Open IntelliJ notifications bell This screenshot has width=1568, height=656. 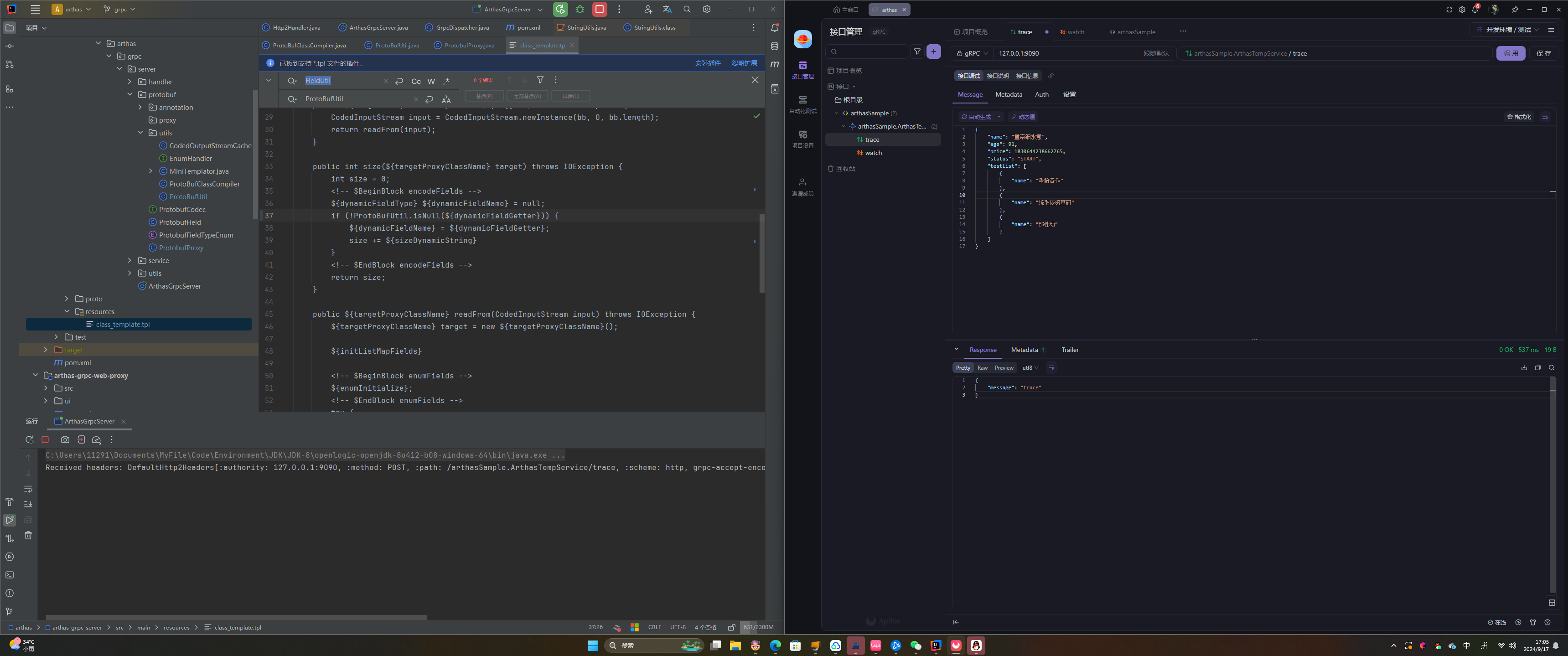click(774, 28)
